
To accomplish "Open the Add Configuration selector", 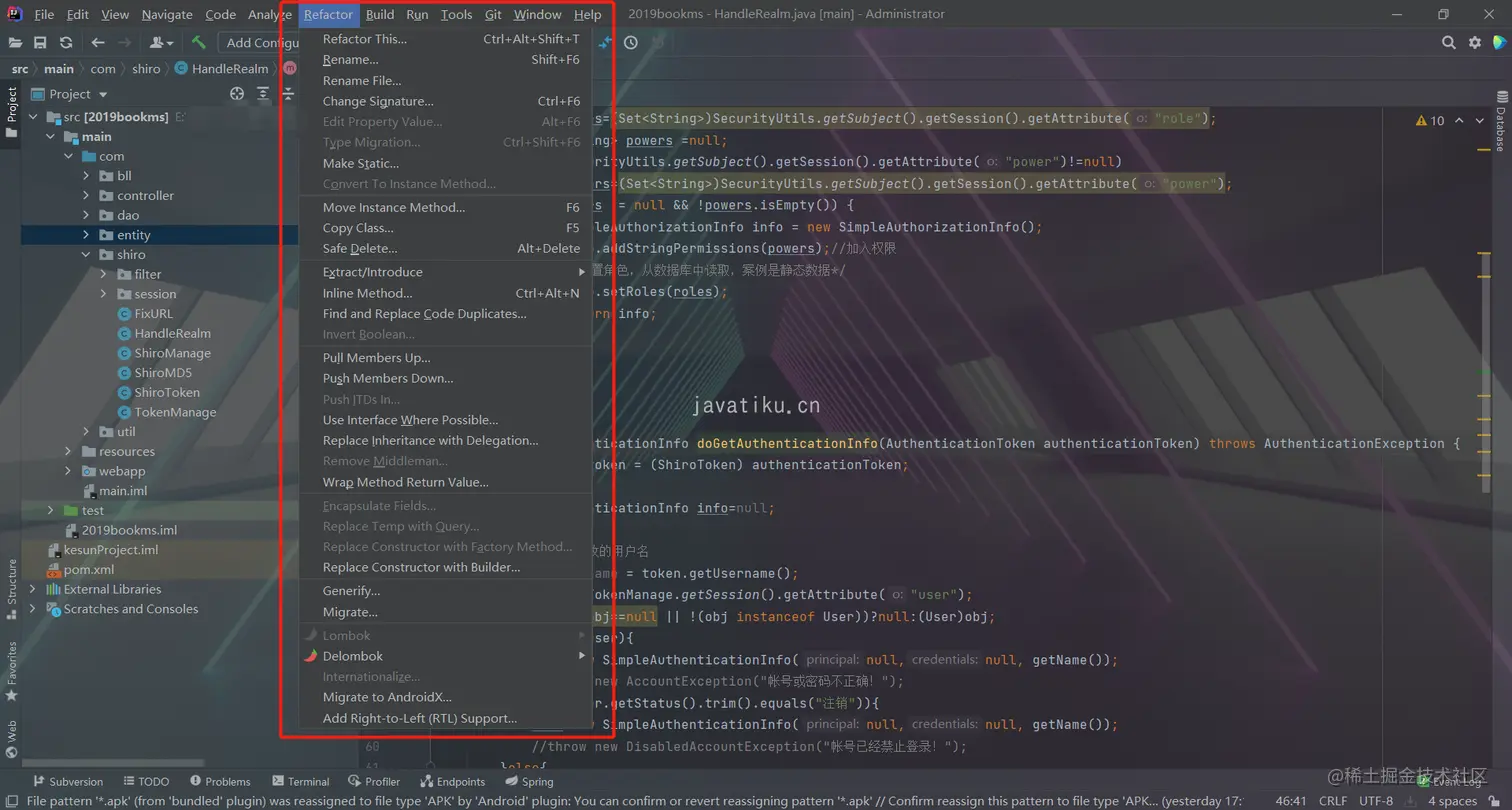I will click(259, 43).
